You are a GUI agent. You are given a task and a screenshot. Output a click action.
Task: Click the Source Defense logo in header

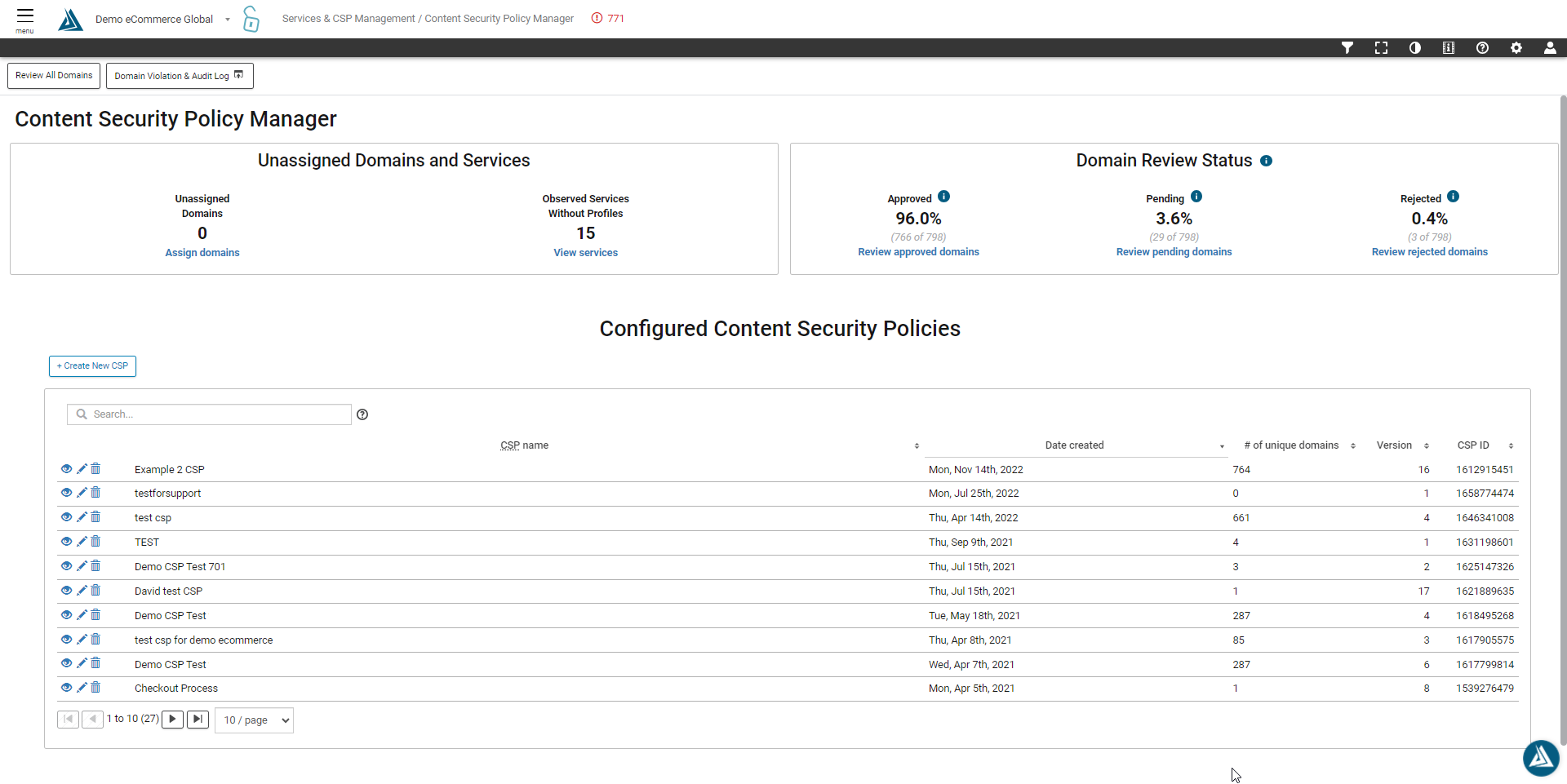[x=71, y=19]
